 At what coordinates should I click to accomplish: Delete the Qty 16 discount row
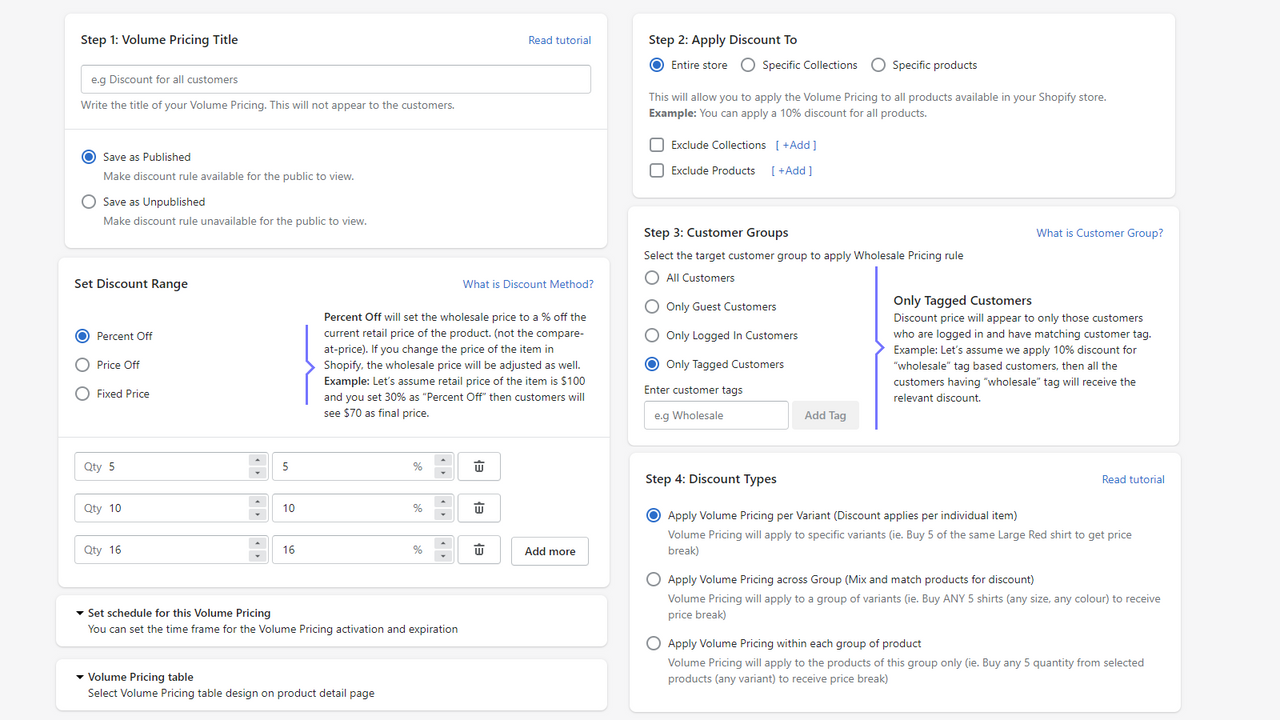(478, 549)
